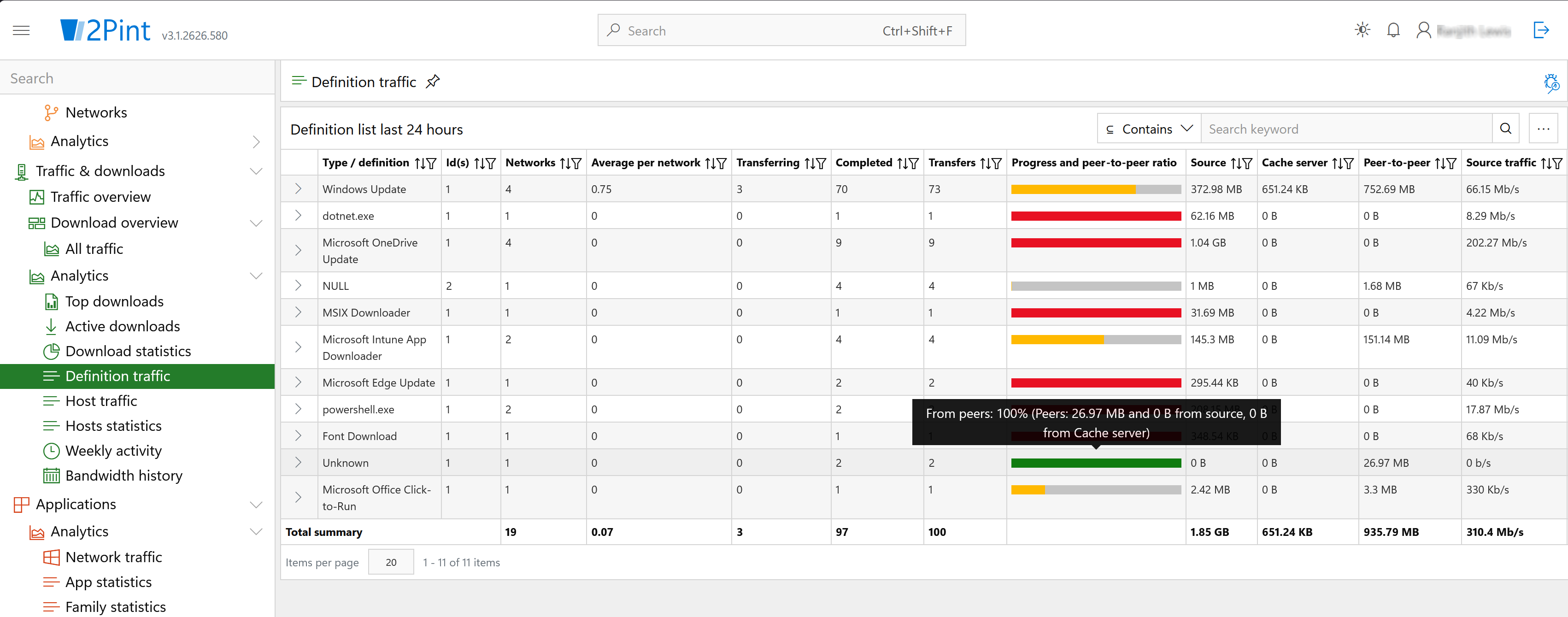Click the keyword search magnifier button
Image resolution: width=1568 pixels, height=617 pixels.
click(x=1505, y=129)
